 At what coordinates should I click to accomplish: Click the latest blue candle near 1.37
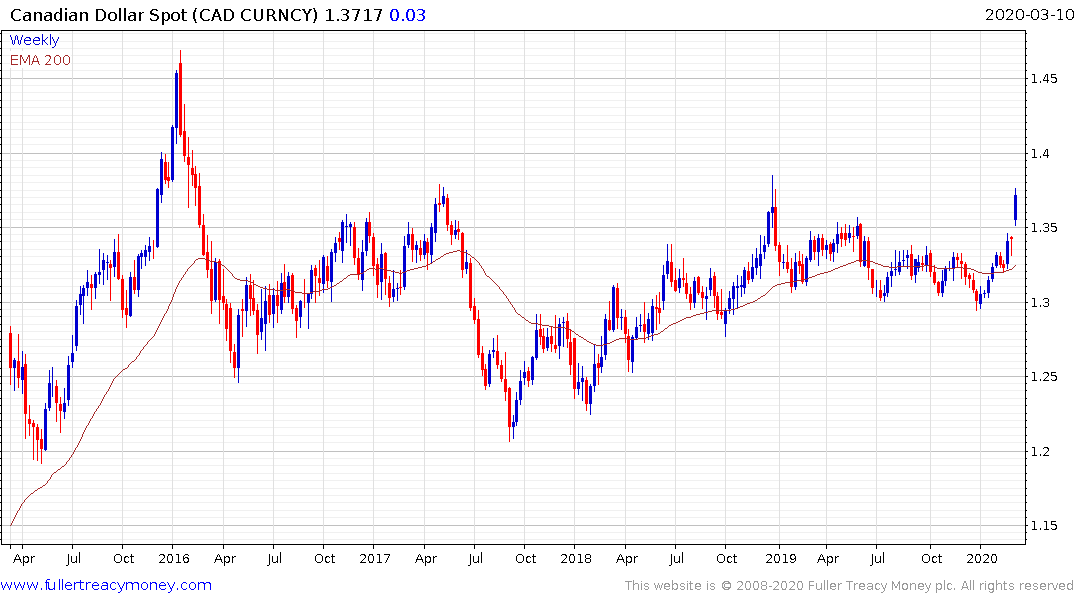[1015, 208]
